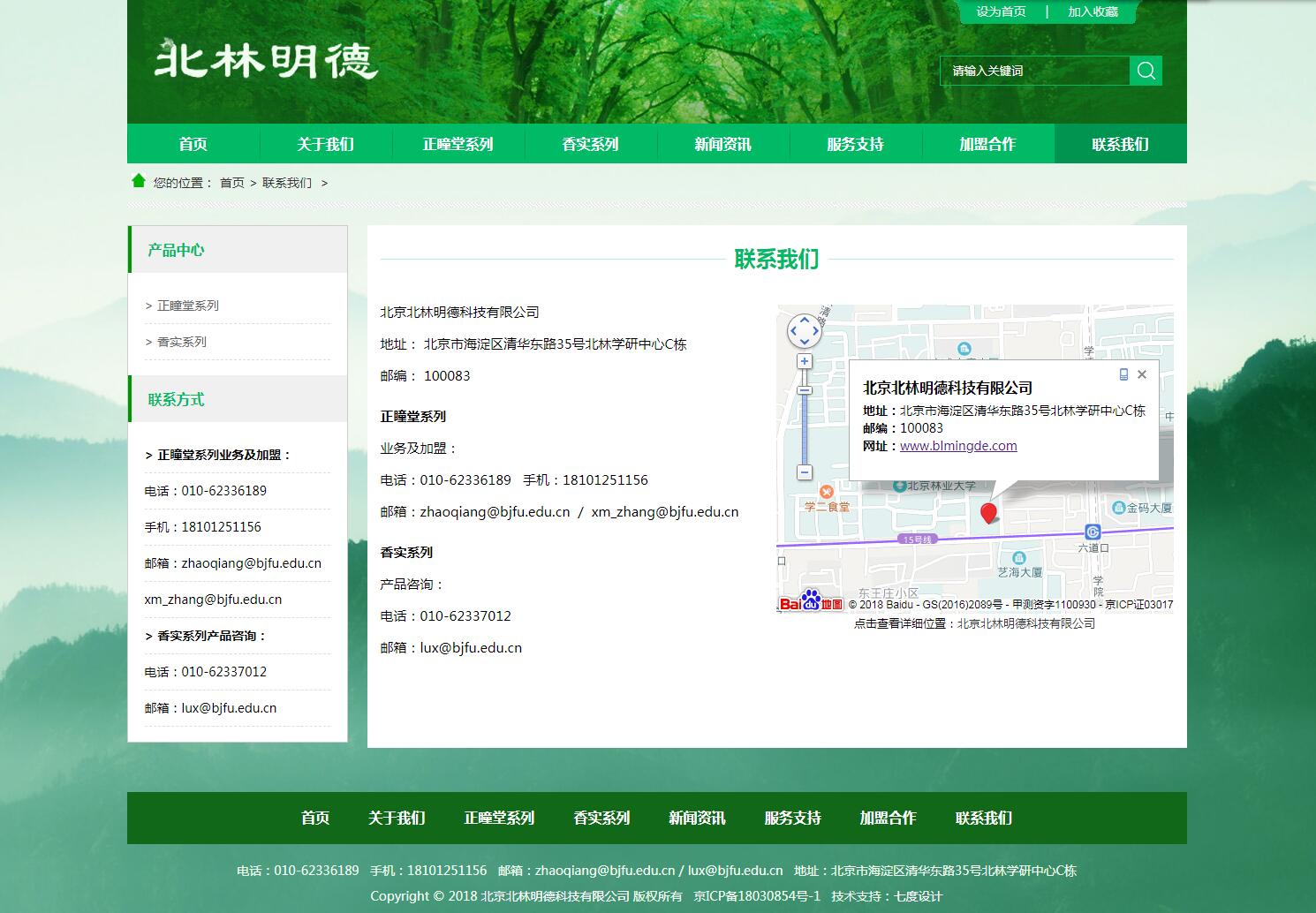Image resolution: width=1316 pixels, height=913 pixels.
Task: Click 加入收藏 in the top bar
Action: pos(1093,11)
